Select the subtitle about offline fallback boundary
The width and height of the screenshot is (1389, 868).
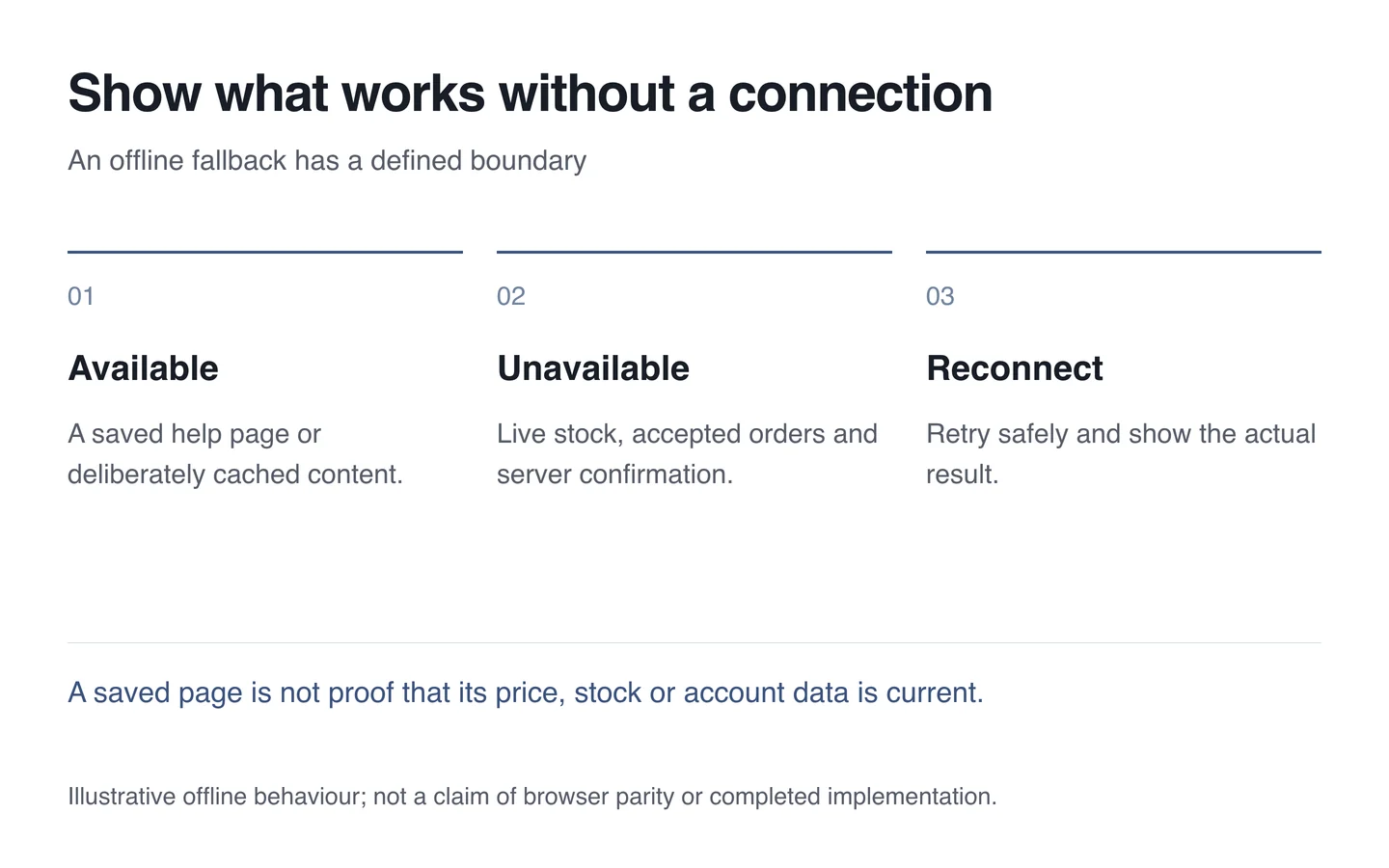click(327, 160)
